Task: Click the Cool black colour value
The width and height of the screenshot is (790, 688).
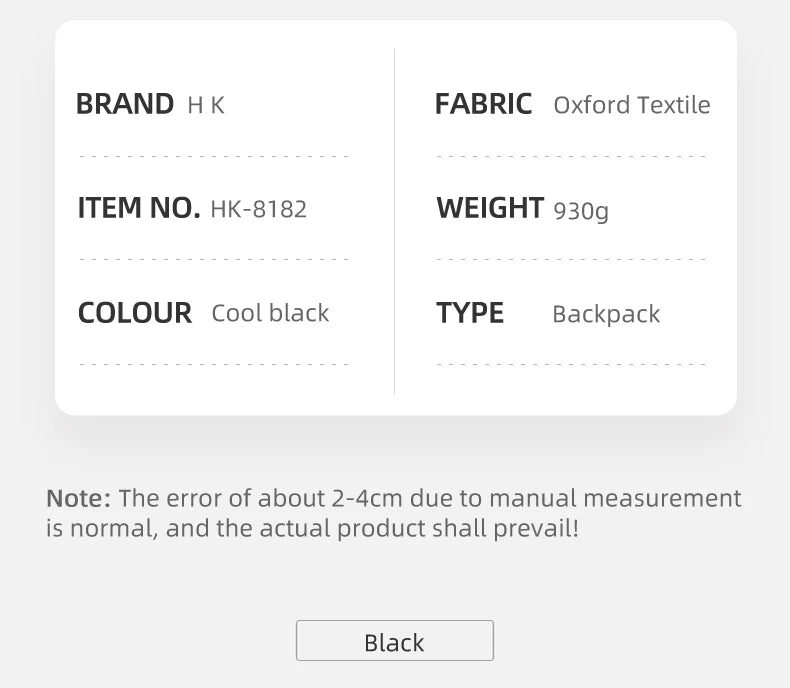Action: pyautogui.click(x=270, y=313)
